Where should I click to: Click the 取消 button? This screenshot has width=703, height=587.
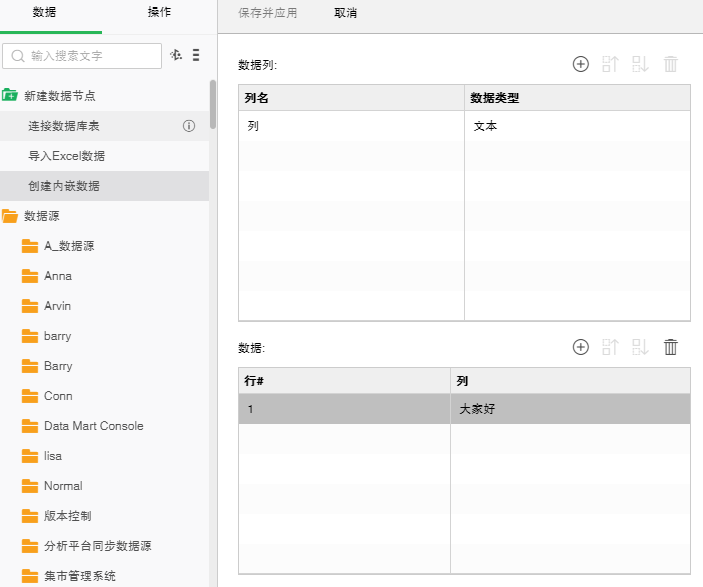[346, 13]
